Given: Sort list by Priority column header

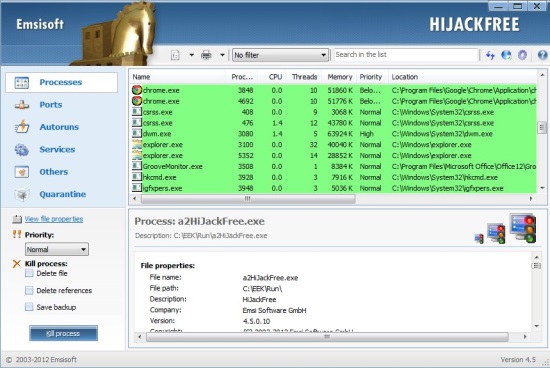Looking at the screenshot, I should (x=372, y=77).
